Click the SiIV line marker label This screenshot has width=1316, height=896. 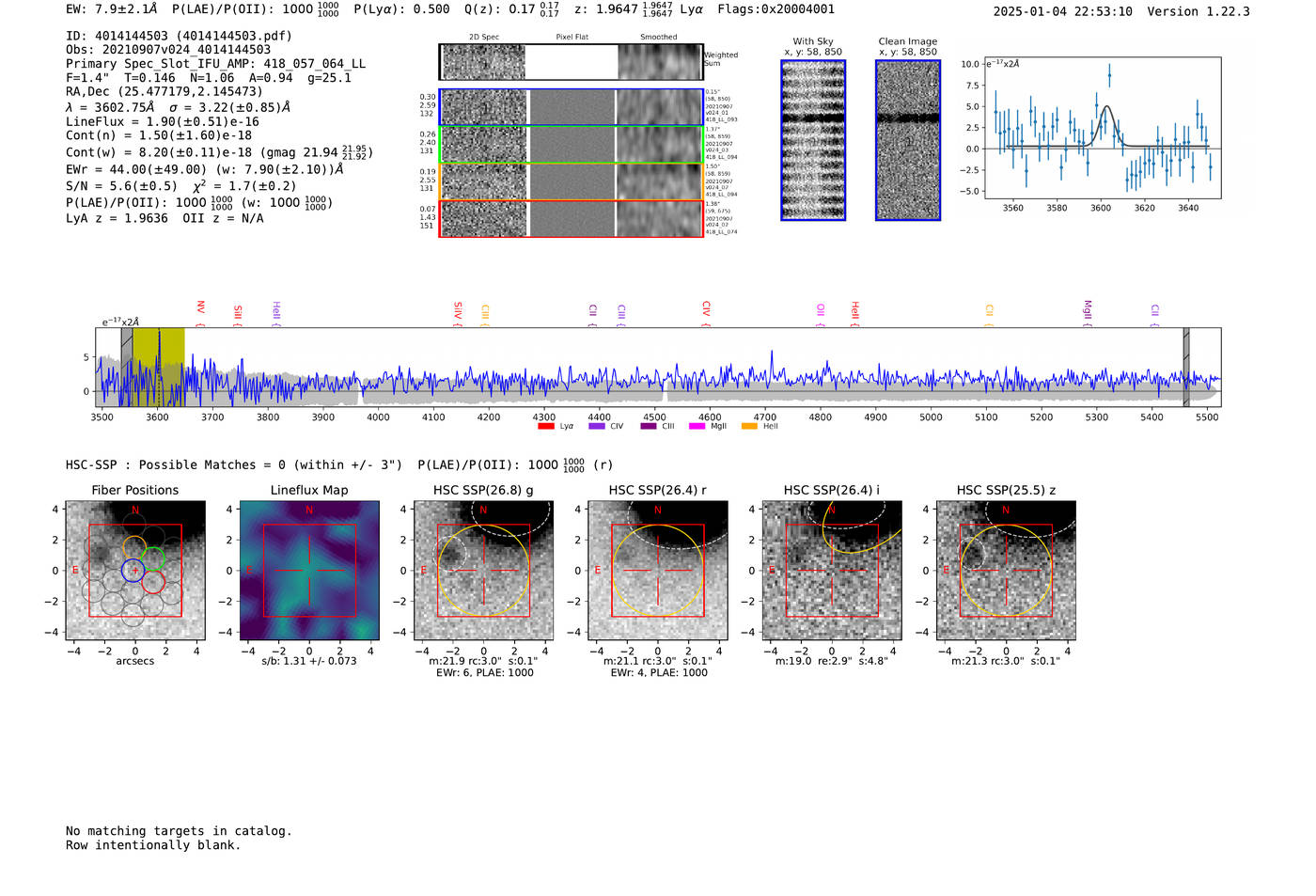click(x=458, y=312)
